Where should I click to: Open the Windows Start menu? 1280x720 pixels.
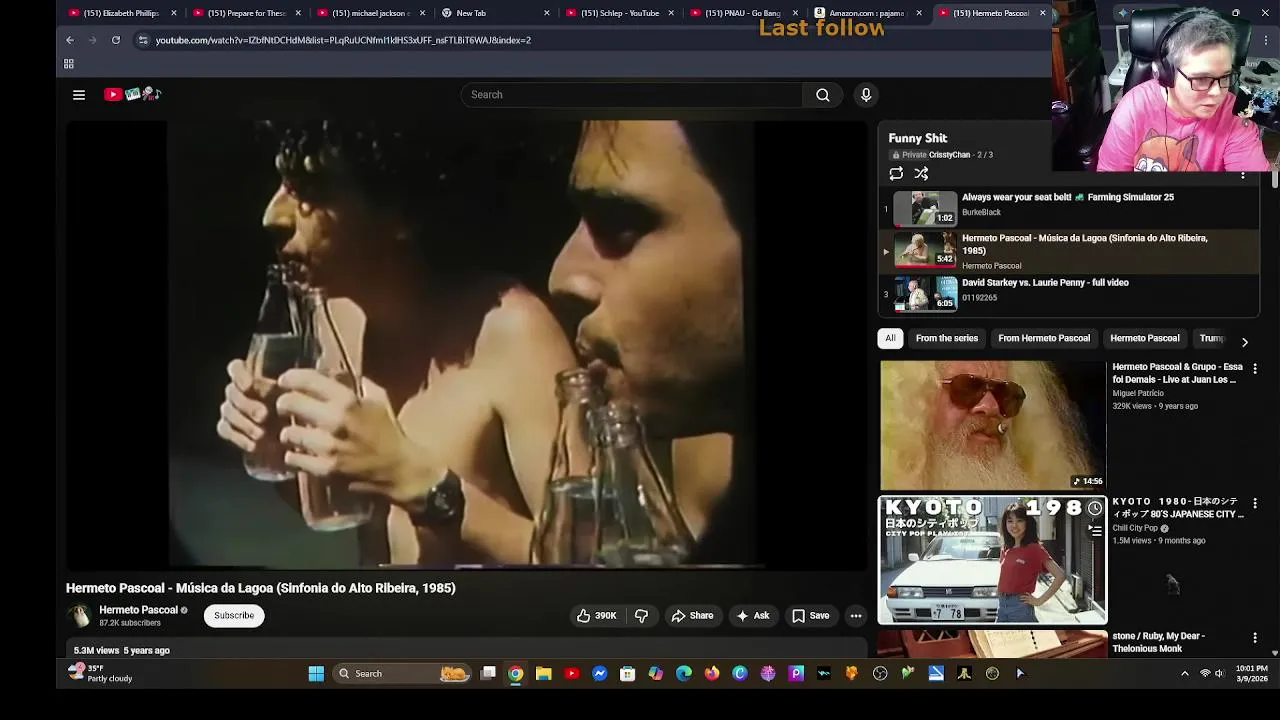click(x=316, y=674)
